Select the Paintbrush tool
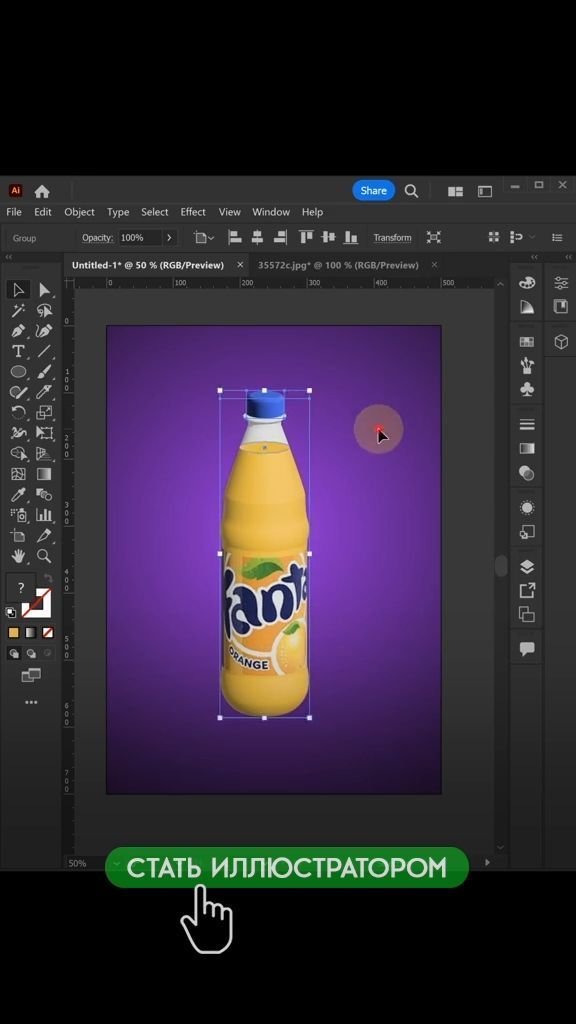The width and height of the screenshot is (576, 1024). pos(44,372)
